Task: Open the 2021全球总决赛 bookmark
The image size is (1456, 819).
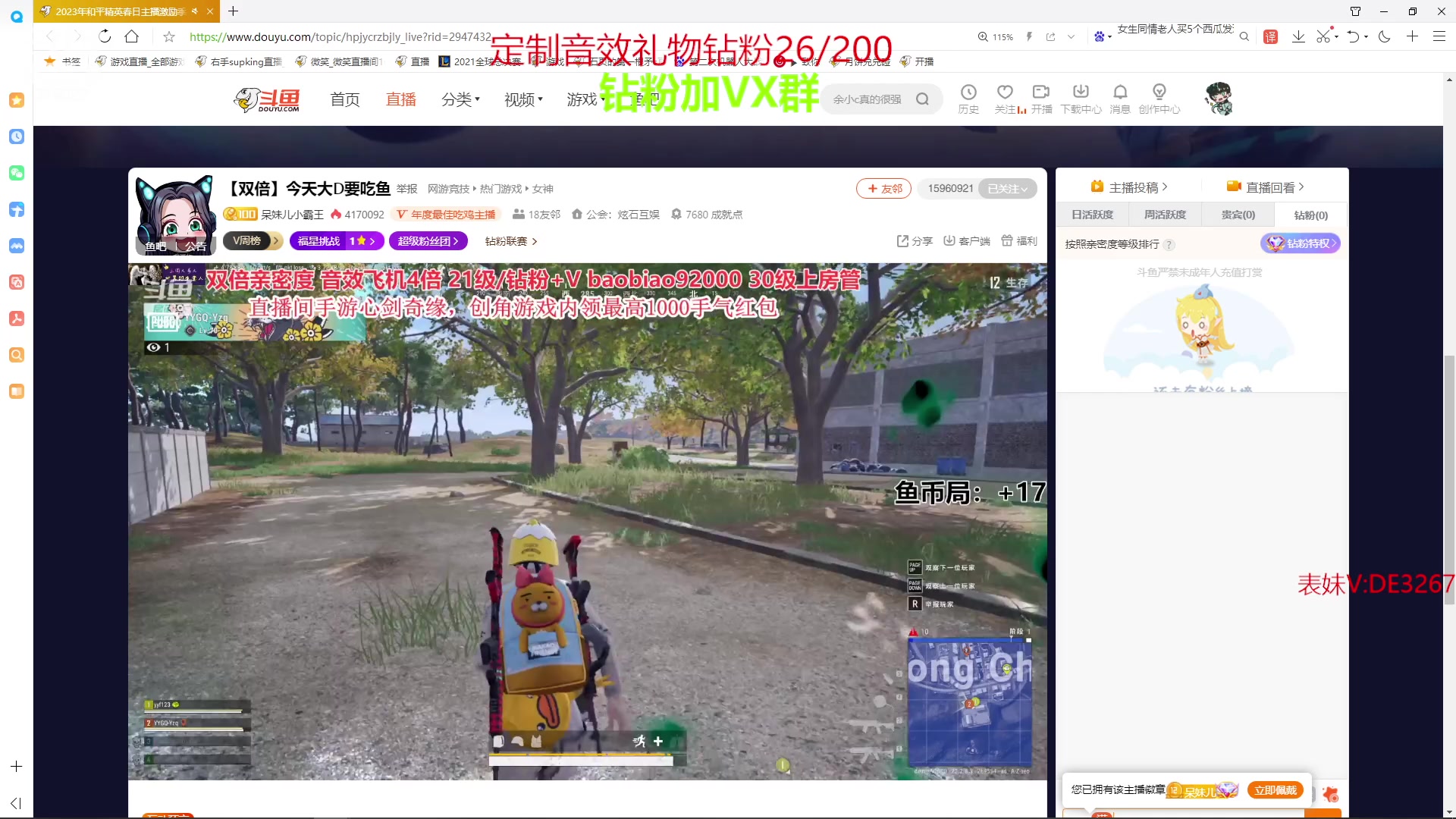Action: 480,61
